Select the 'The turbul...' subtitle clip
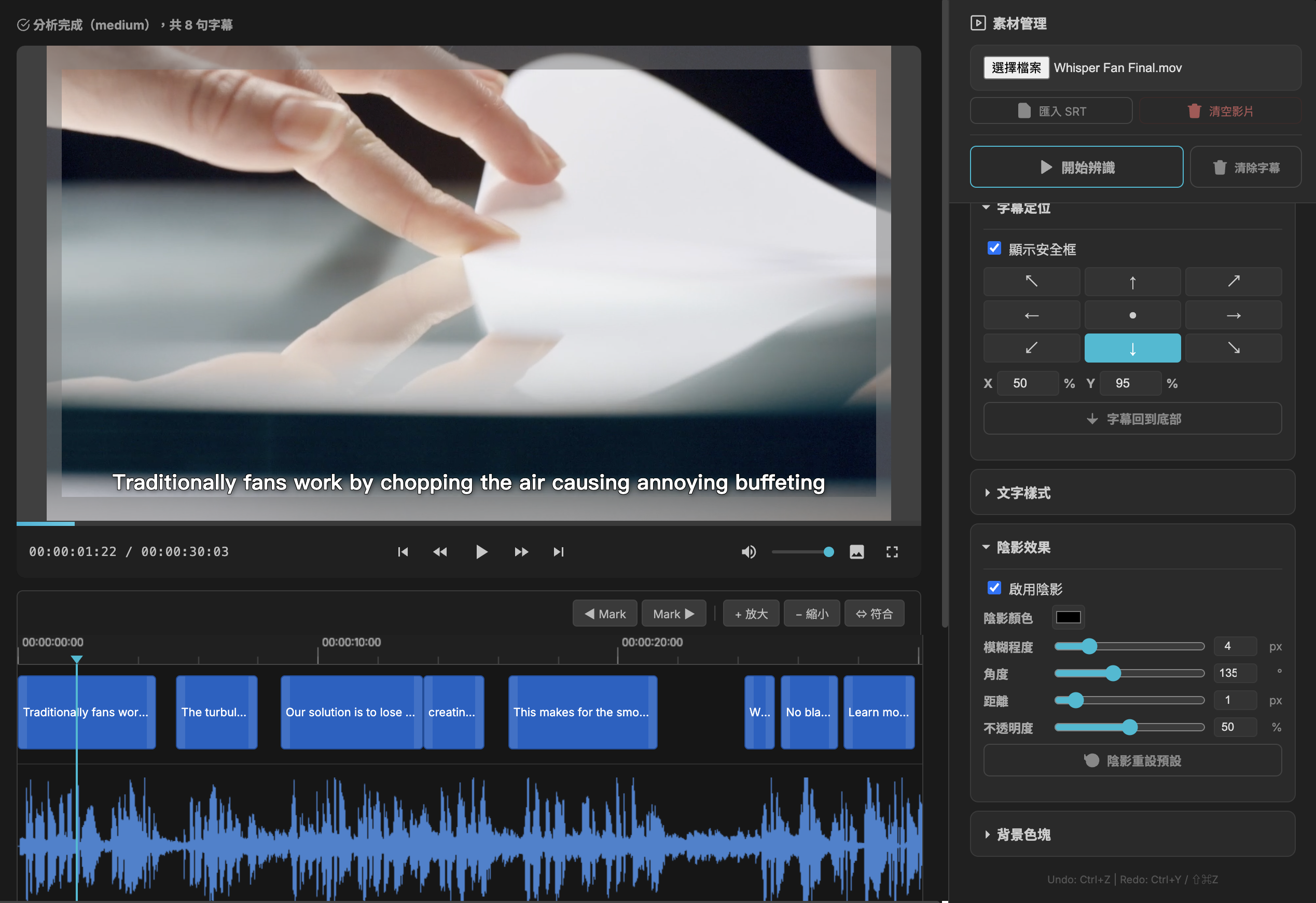The width and height of the screenshot is (1316, 903). [x=216, y=712]
